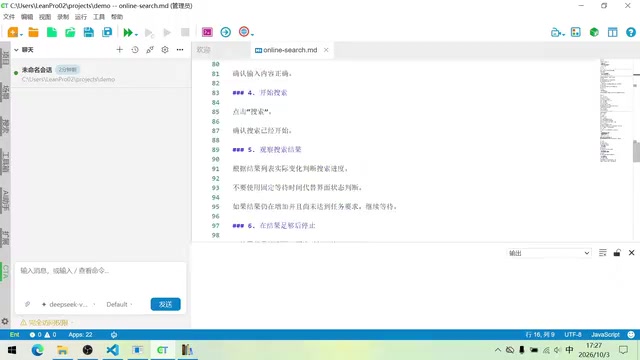Open the Default mode dropdown
640x360 pixels.
point(119,304)
